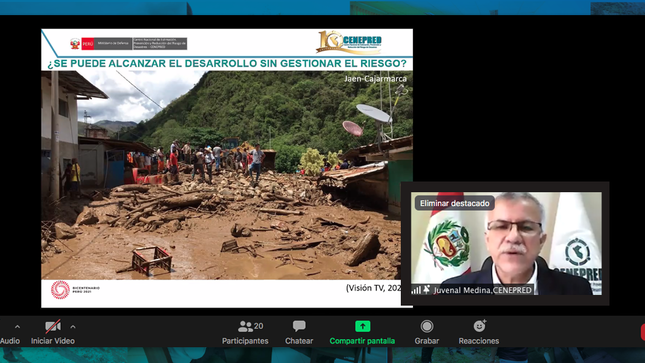Start recording with the Grabar circle icon
645x363 pixels.
427,326
